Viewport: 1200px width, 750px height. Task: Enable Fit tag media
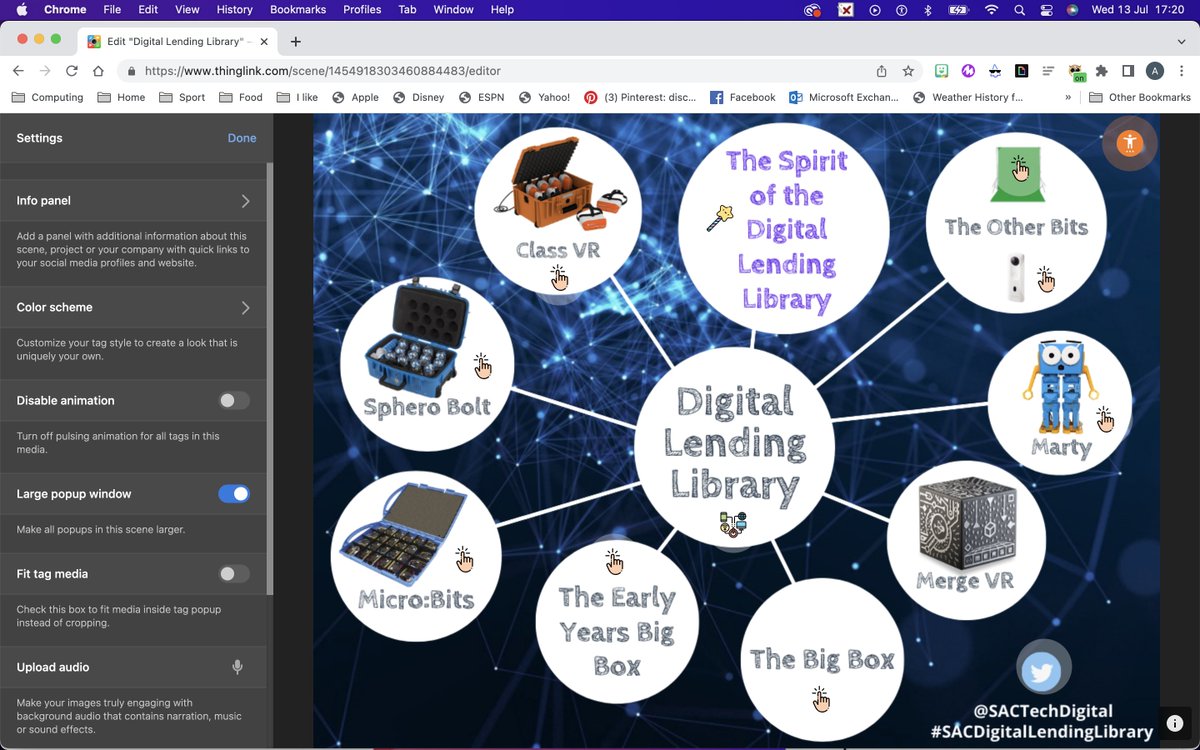[233, 573]
